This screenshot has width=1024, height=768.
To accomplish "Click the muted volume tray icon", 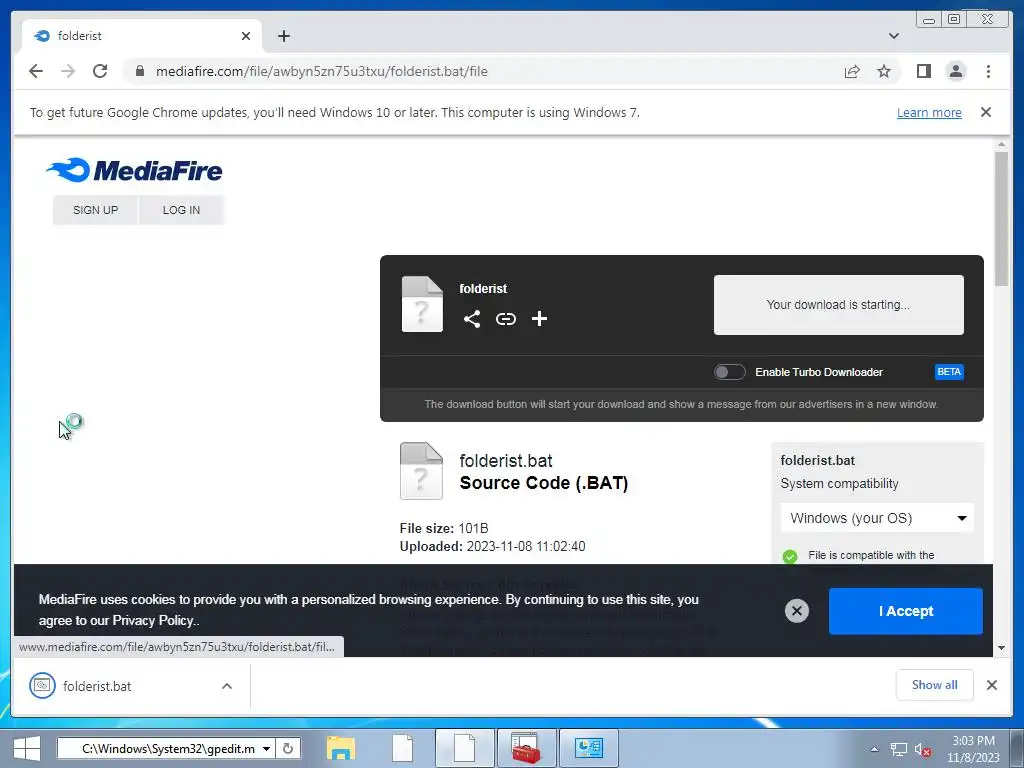I will [x=922, y=750].
